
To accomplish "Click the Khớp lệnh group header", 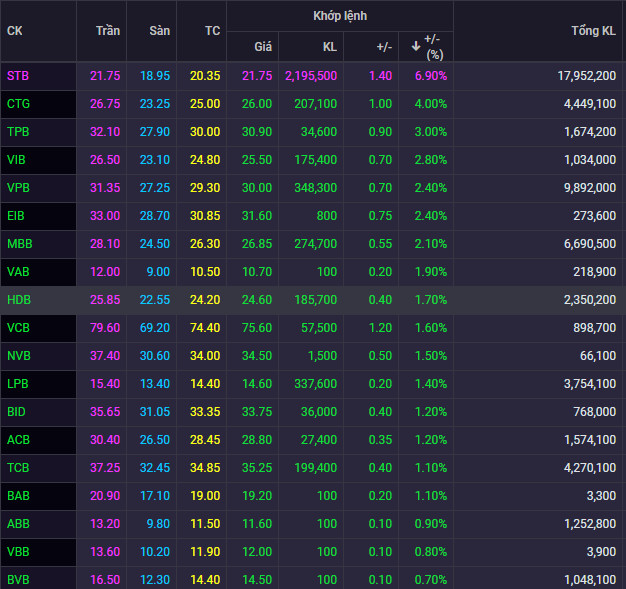I will 340,16.
